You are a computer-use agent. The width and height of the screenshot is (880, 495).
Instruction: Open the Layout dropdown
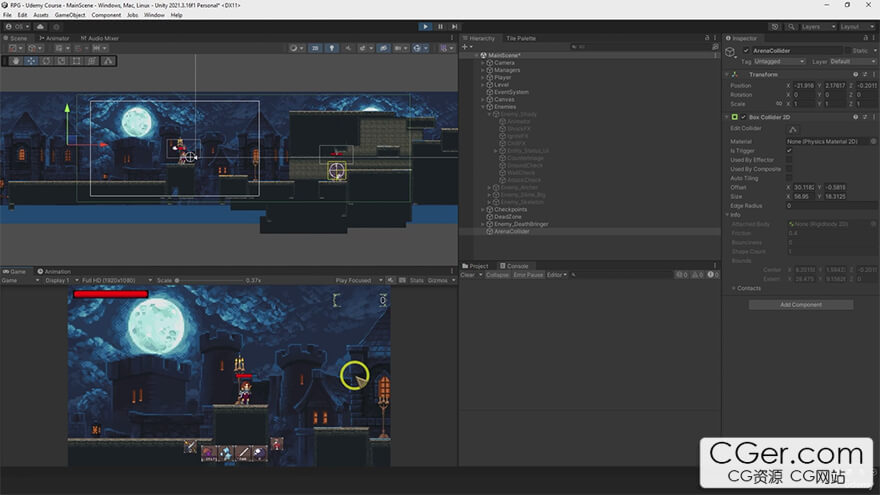coord(857,26)
